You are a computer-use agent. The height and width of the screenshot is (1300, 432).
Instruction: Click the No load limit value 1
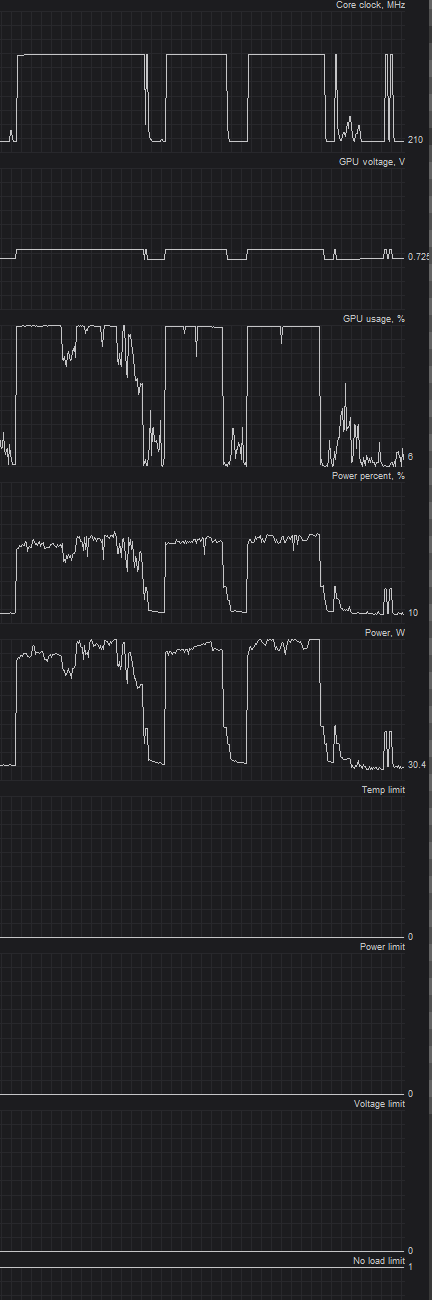(x=410, y=1267)
